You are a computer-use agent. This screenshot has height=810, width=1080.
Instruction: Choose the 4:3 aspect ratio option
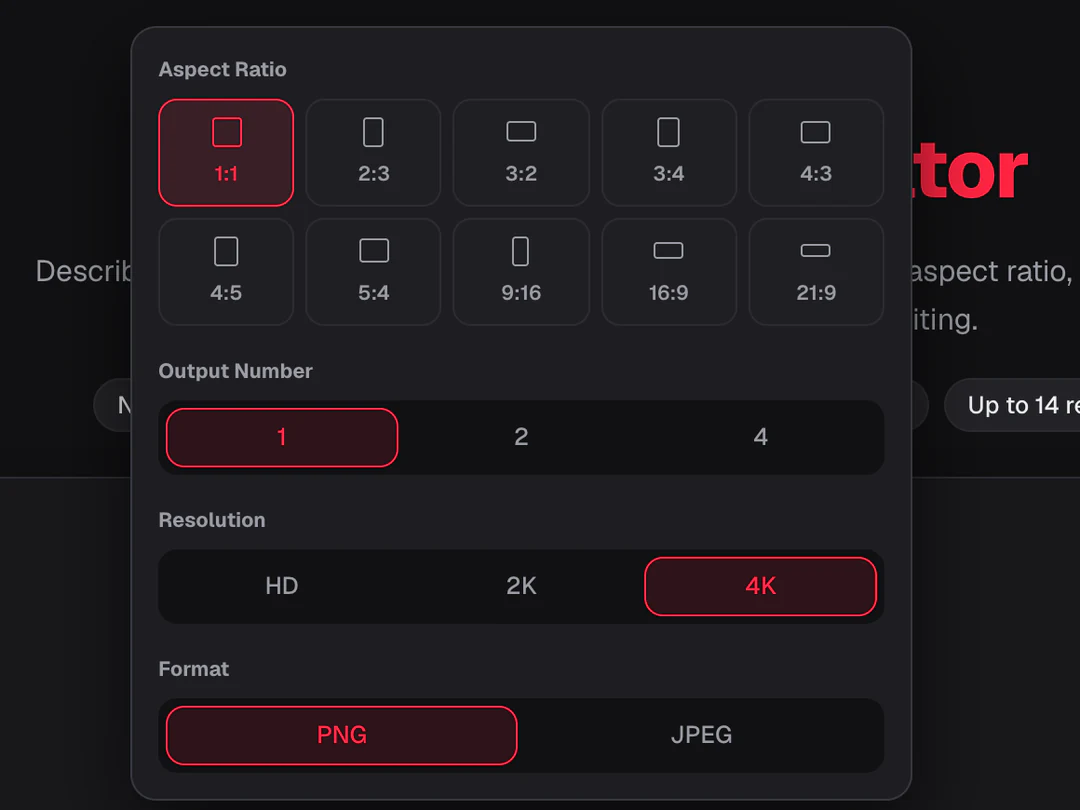(x=816, y=152)
